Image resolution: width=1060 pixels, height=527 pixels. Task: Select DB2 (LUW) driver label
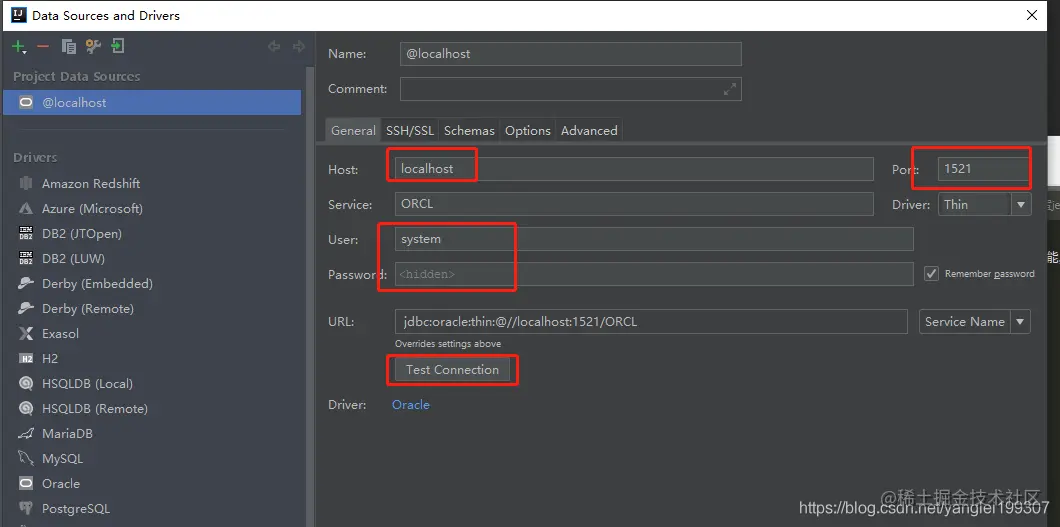[x=73, y=258]
